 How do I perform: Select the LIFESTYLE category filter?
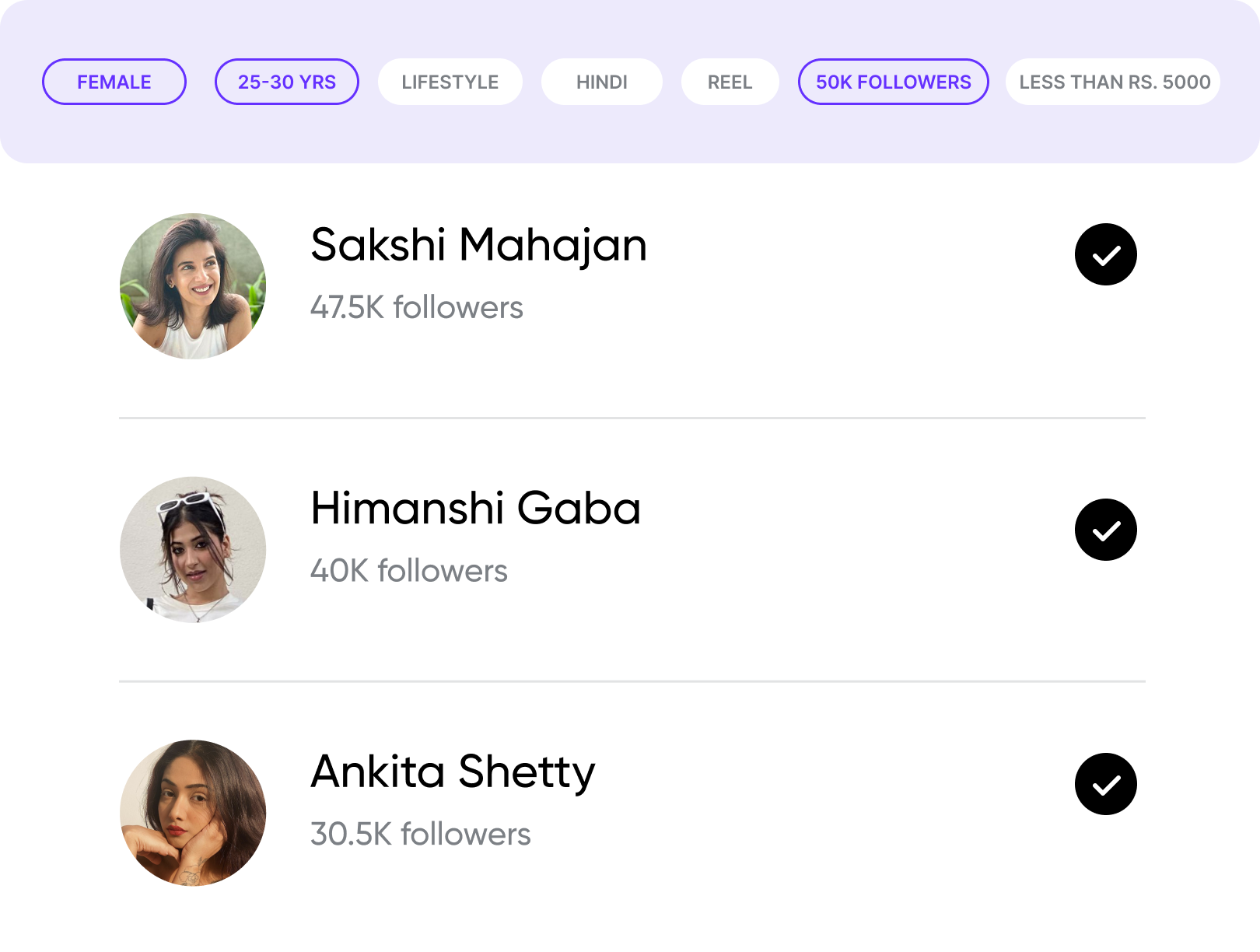click(450, 82)
